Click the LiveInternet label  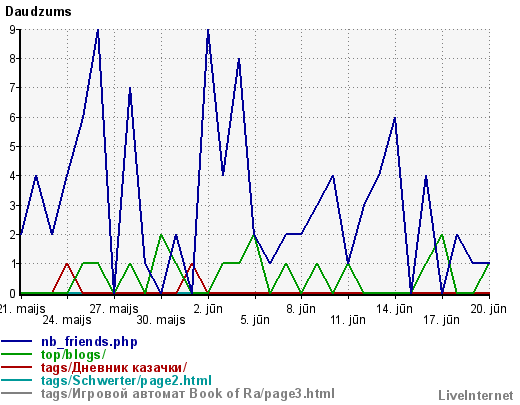click(476, 395)
